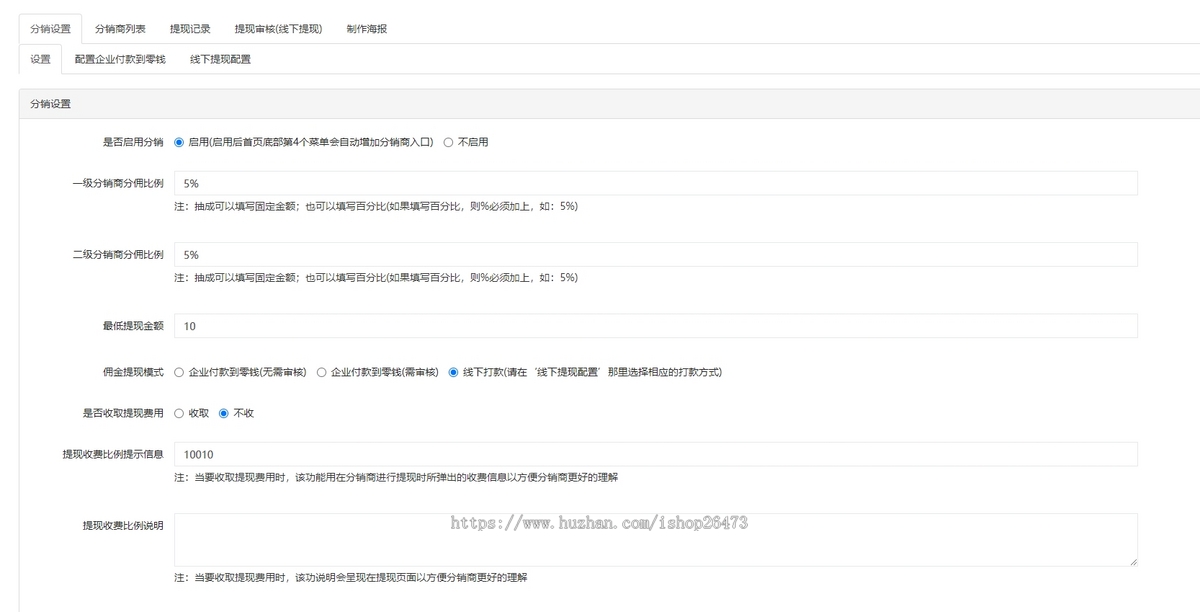Click the 最低提现金额 input field

point(656,326)
